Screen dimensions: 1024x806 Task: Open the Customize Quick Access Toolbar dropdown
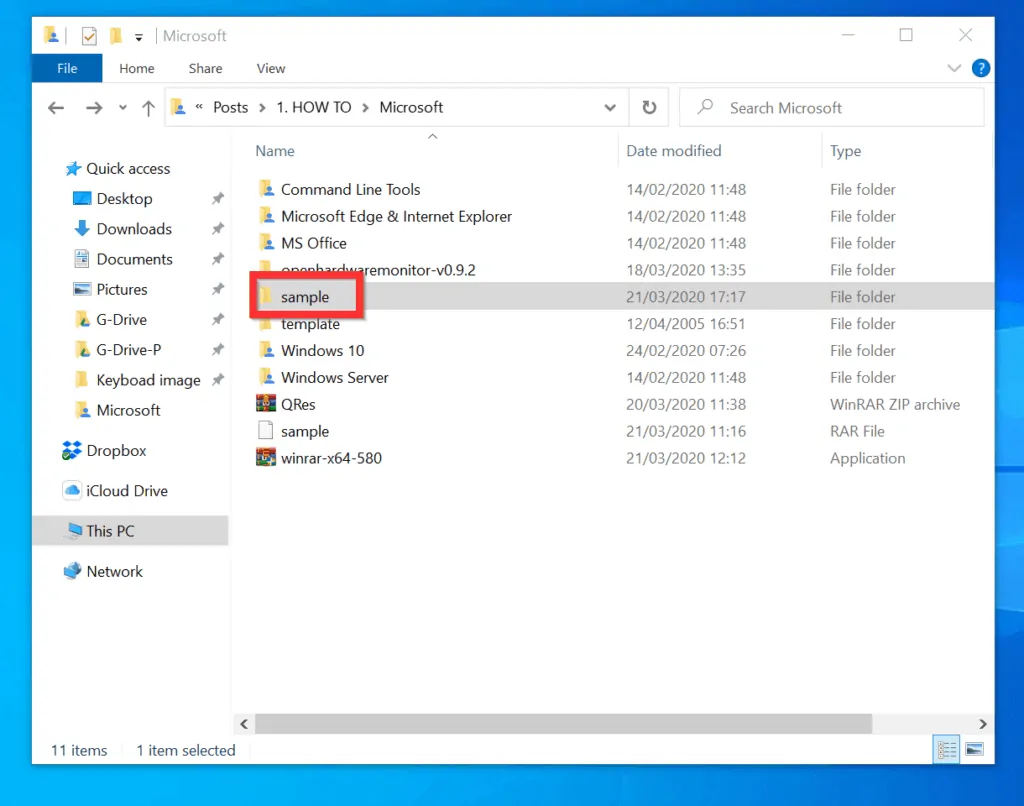pos(137,35)
